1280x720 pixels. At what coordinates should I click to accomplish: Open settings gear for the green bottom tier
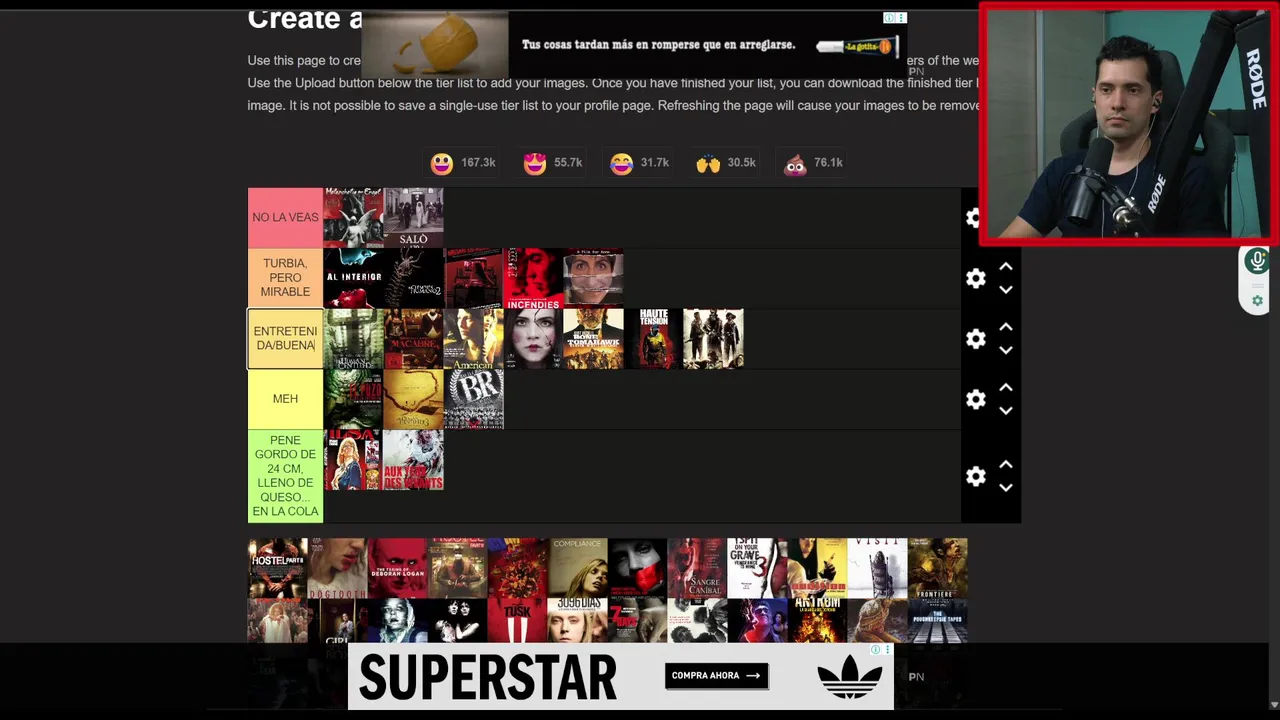pos(976,476)
